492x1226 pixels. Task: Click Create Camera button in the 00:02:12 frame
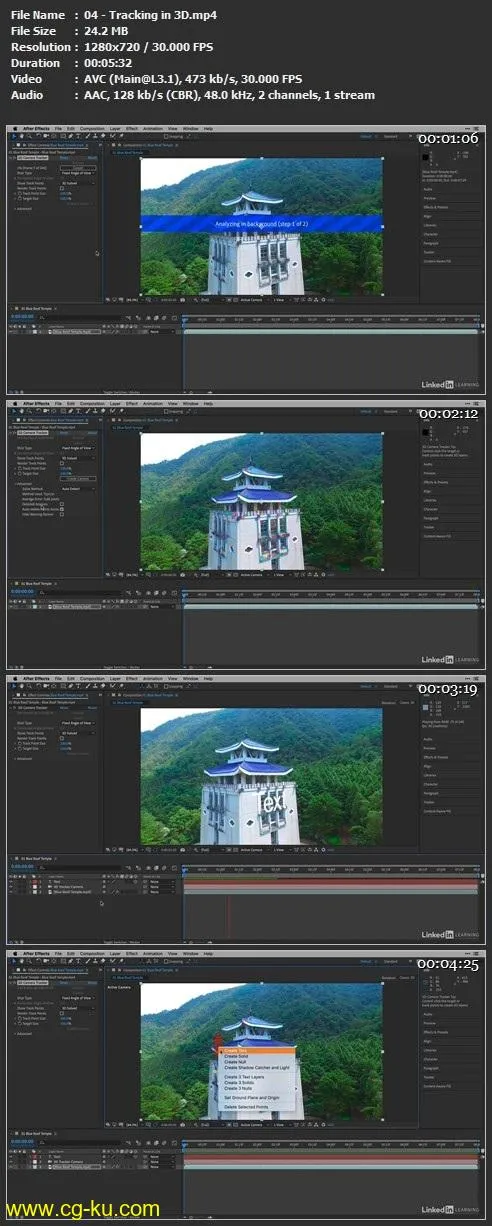point(78,479)
